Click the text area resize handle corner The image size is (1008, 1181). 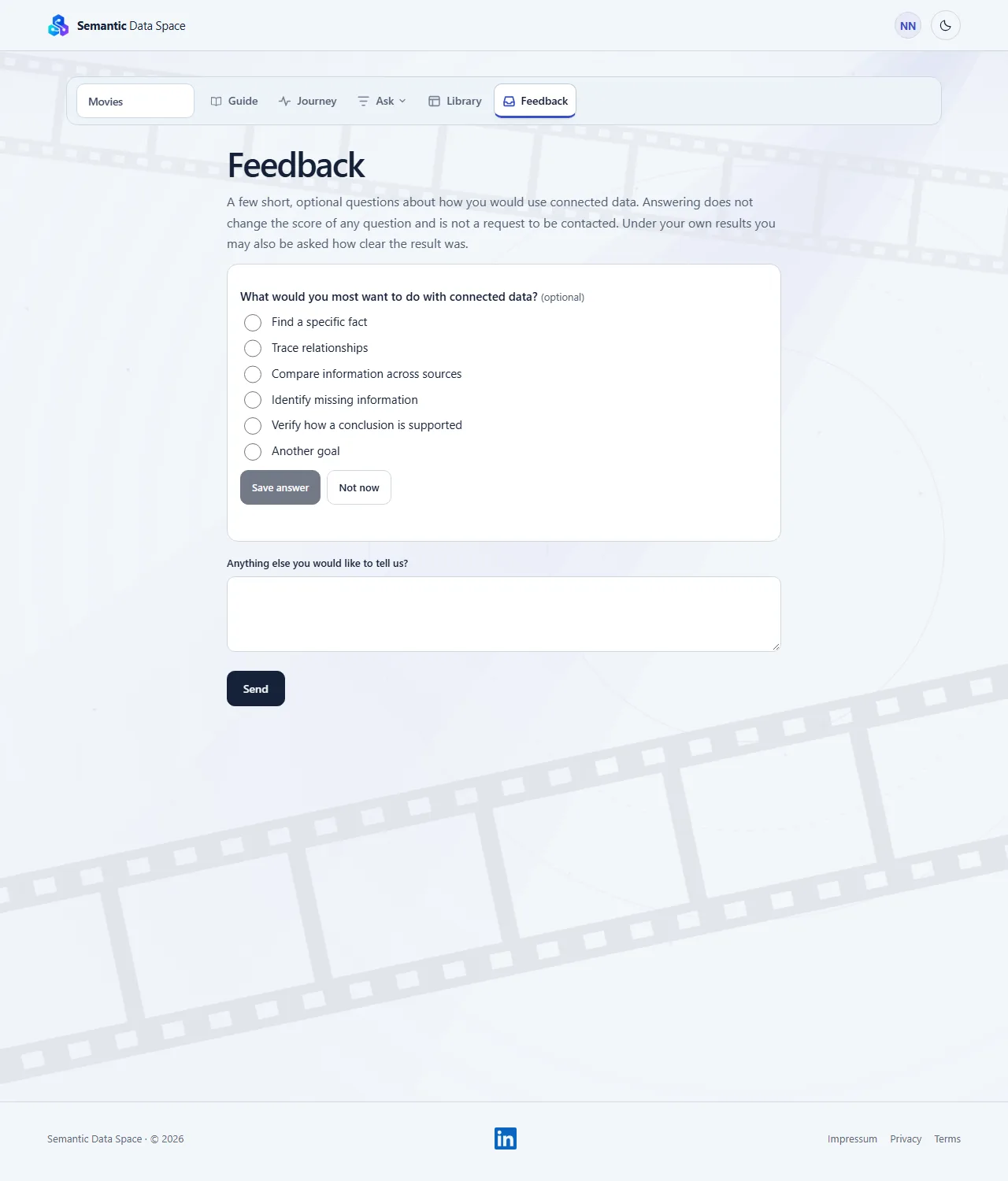776,646
